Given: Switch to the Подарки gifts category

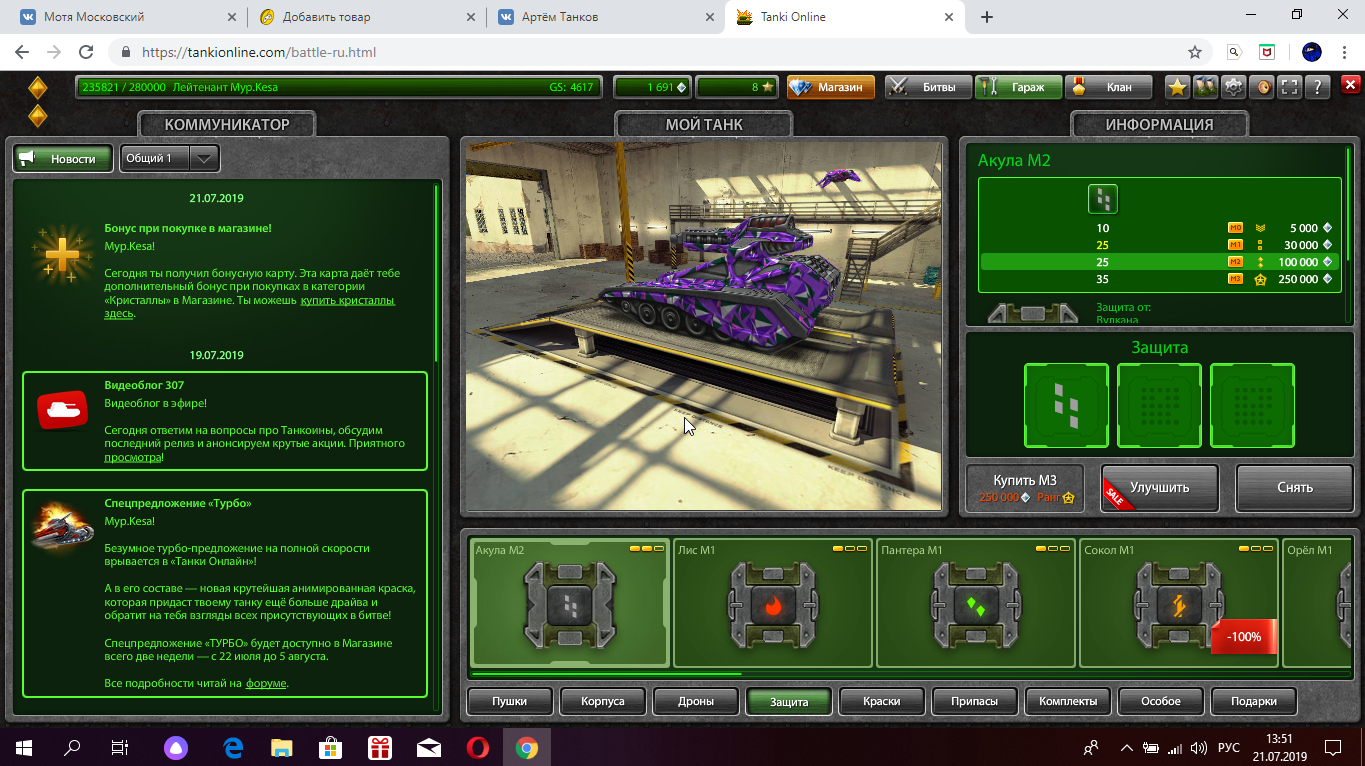Looking at the screenshot, I should 1254,701.
